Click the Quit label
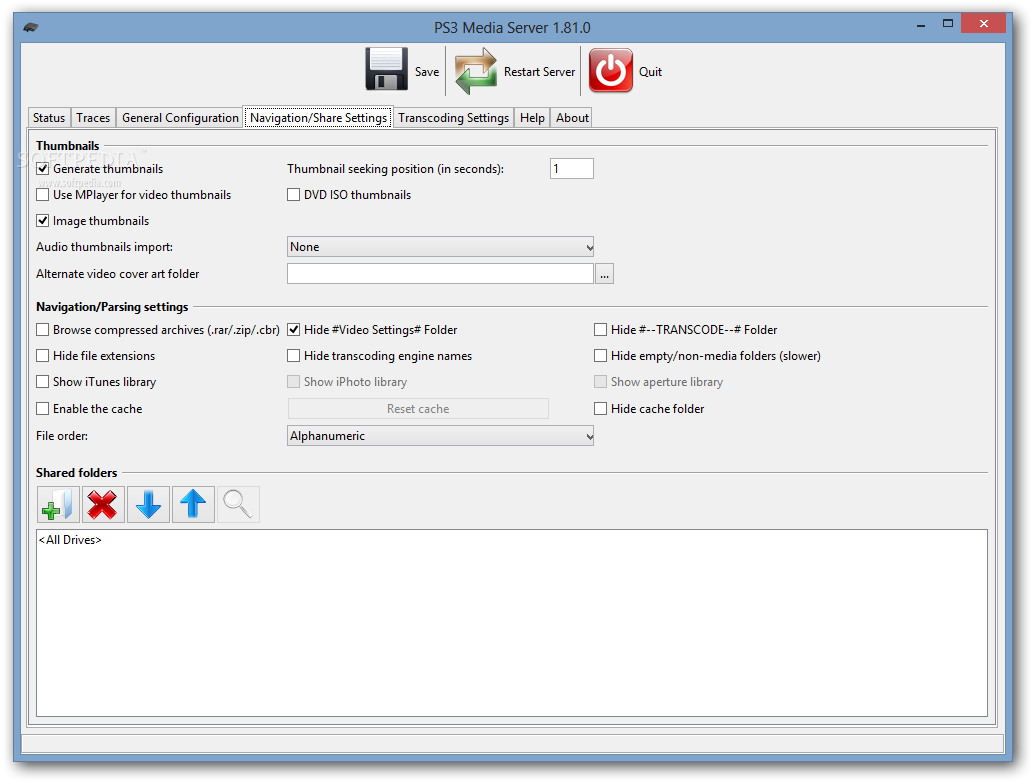Screen dimensions: 1033x782 click(650, 72)
